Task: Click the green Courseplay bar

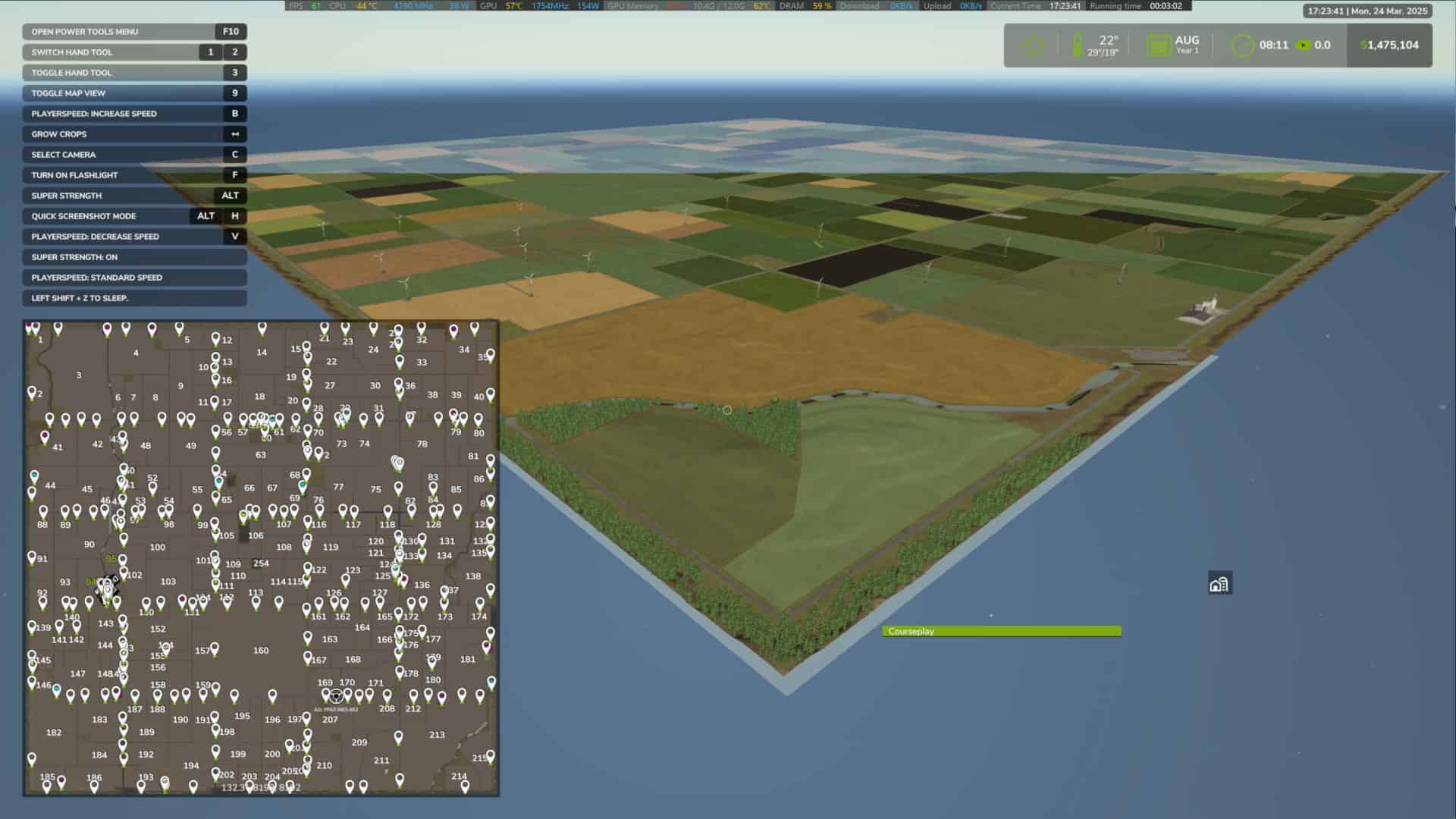Action: pyautogui.click(x=1001, y=631)
